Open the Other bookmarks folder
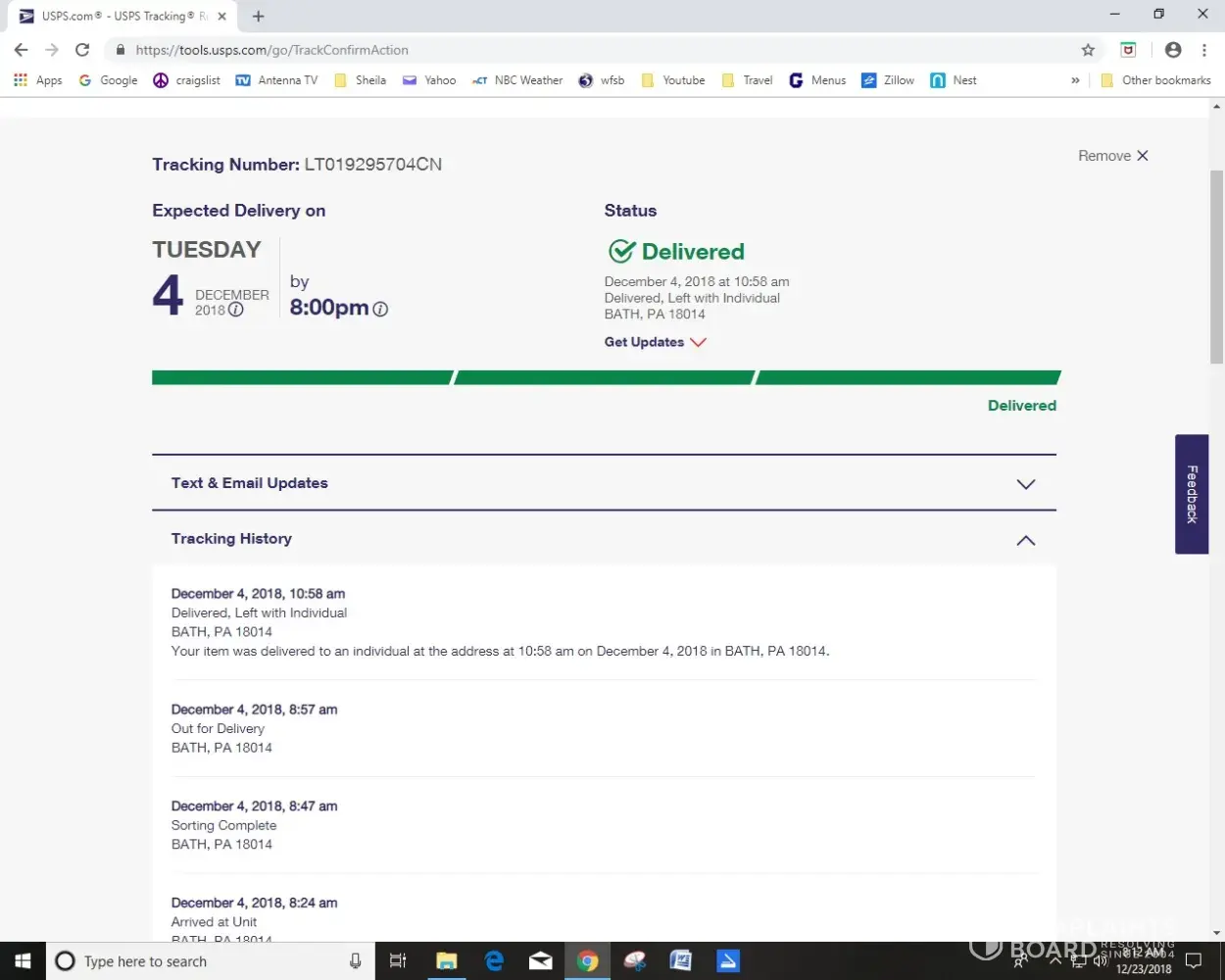 point(1155,80)
